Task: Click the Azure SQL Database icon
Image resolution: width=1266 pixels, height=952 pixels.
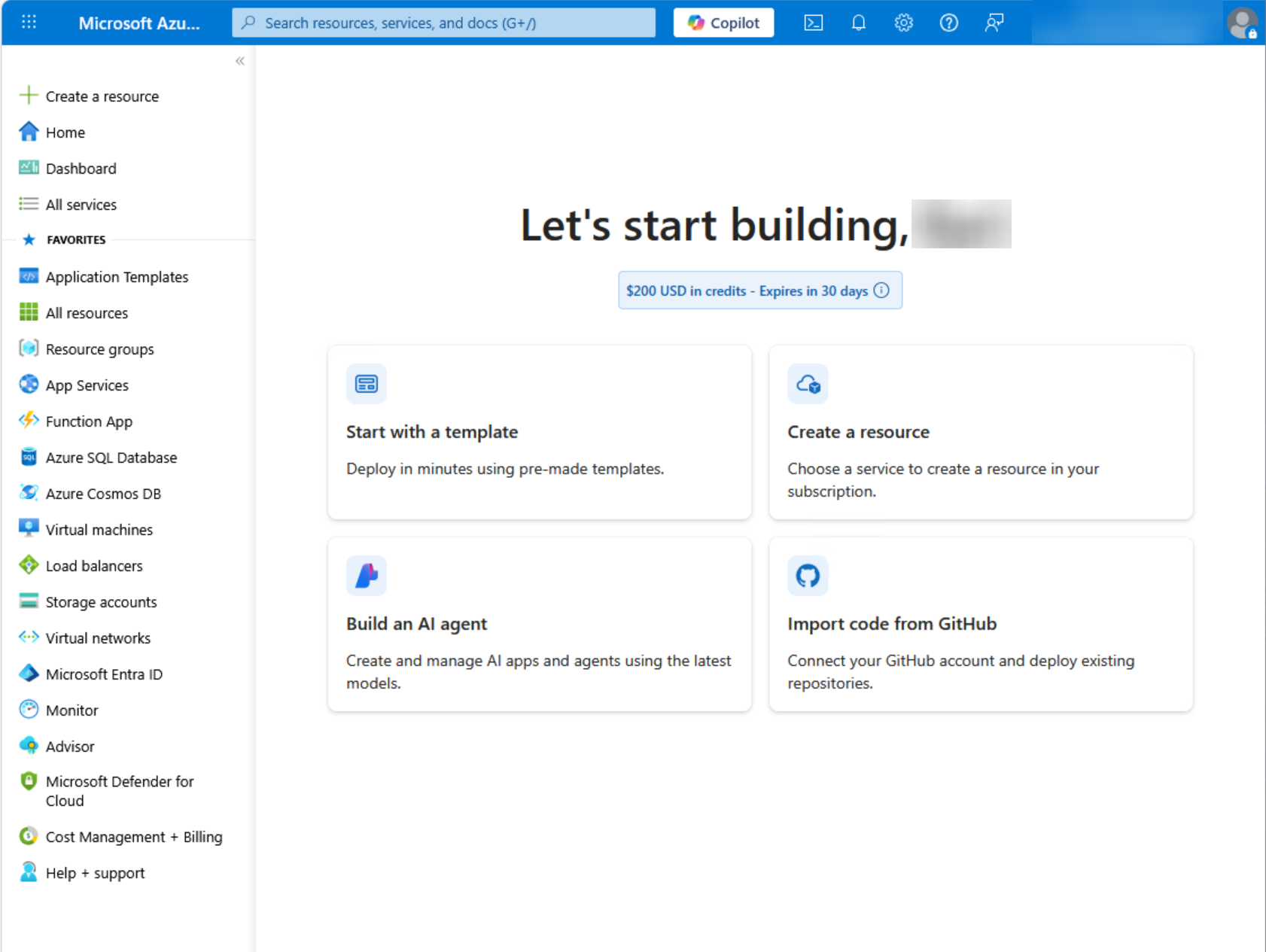Action: click(x=29, y=457)
